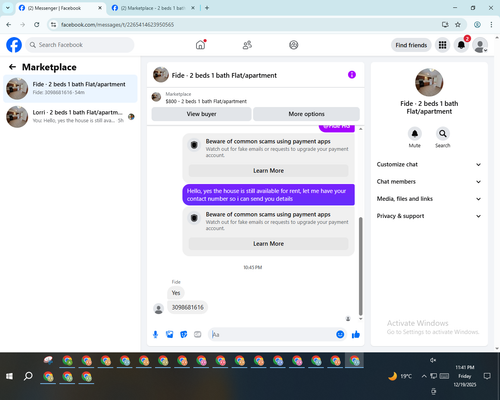Open the tab search dropdown arrow
The image size is (500, 400).
(8, 8)
